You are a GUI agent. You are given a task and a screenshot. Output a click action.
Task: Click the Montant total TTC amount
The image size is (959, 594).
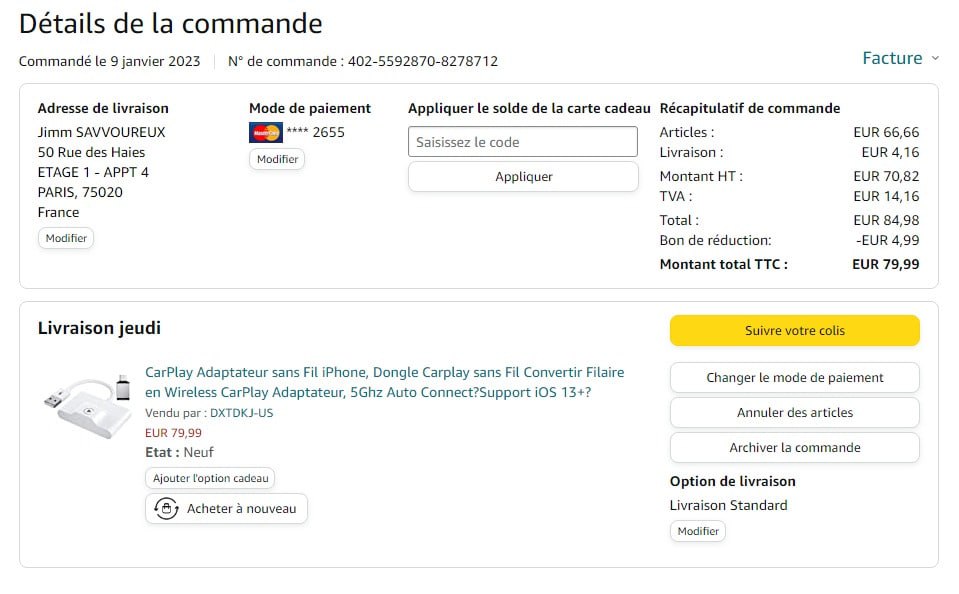[885, 265]
